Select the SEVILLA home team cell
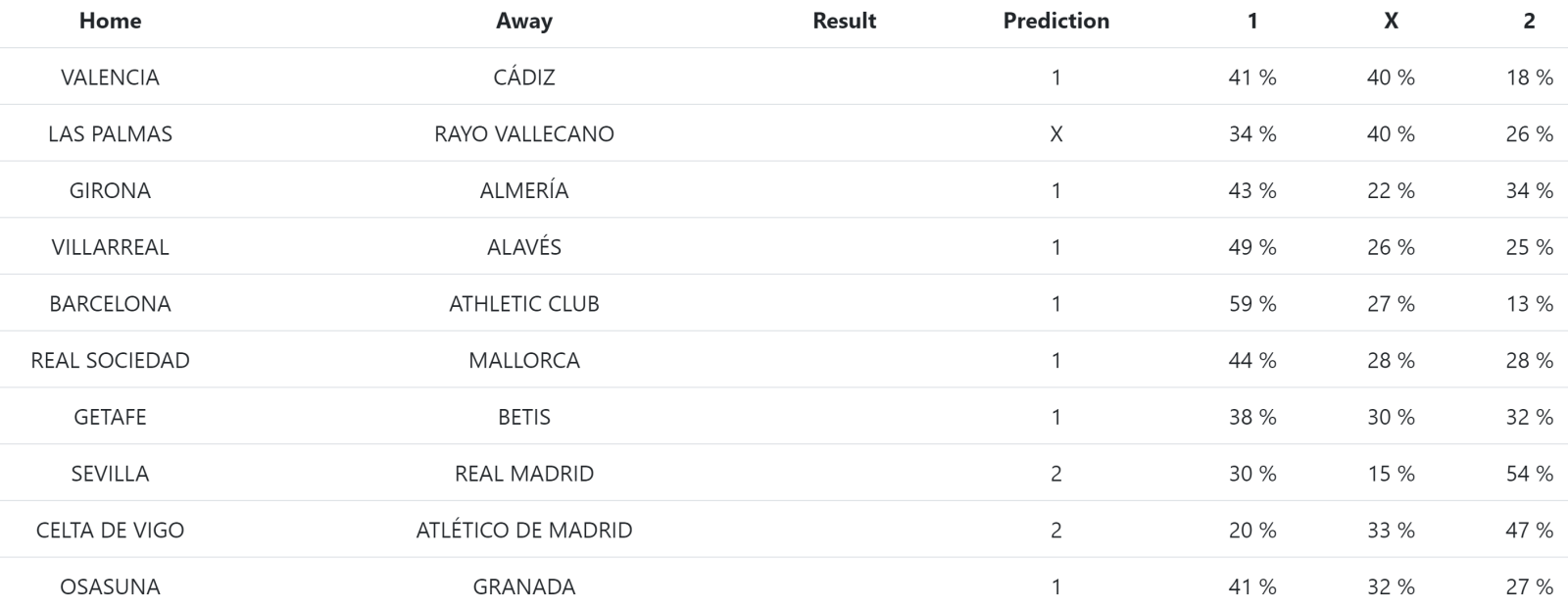Screen dimensions: 1568x611 pyautogui.click(x=110, y=474)
